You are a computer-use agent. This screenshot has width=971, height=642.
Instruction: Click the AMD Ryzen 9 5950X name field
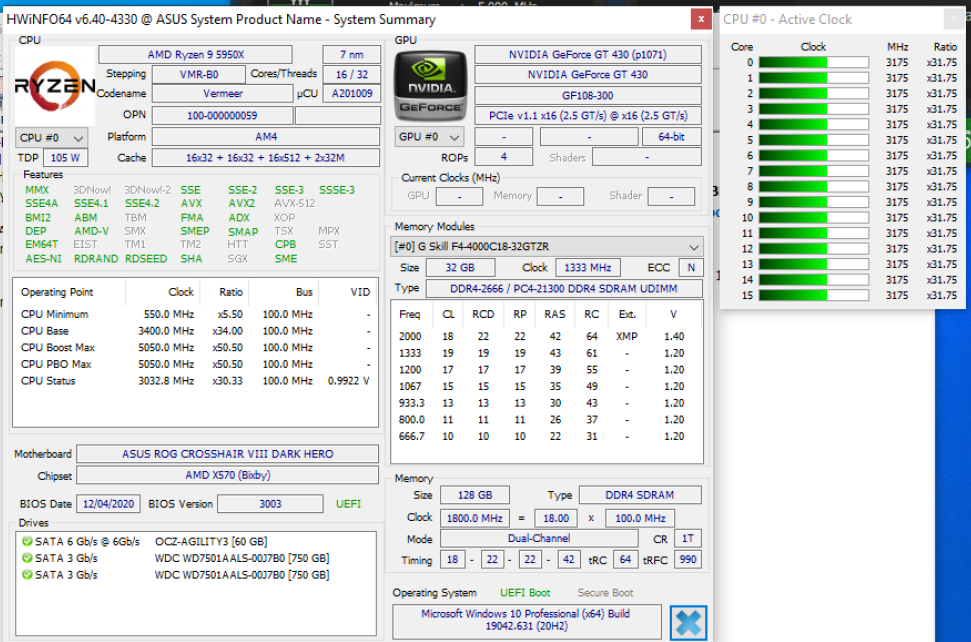tap(195, 54)
